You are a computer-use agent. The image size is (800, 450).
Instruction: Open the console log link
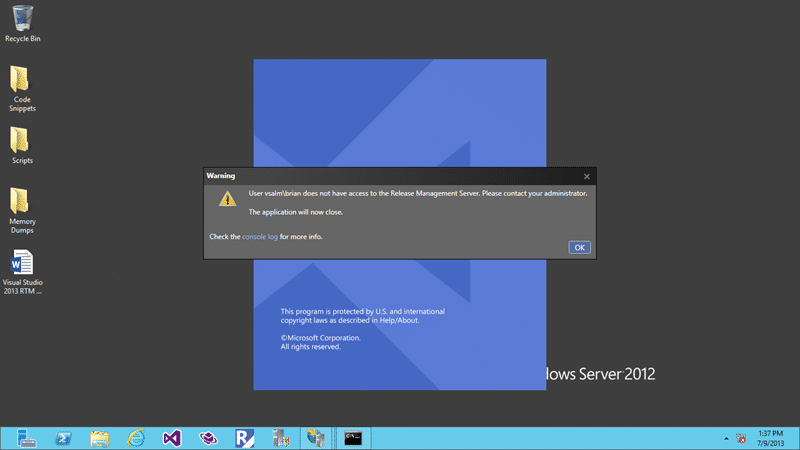[260, 237]
